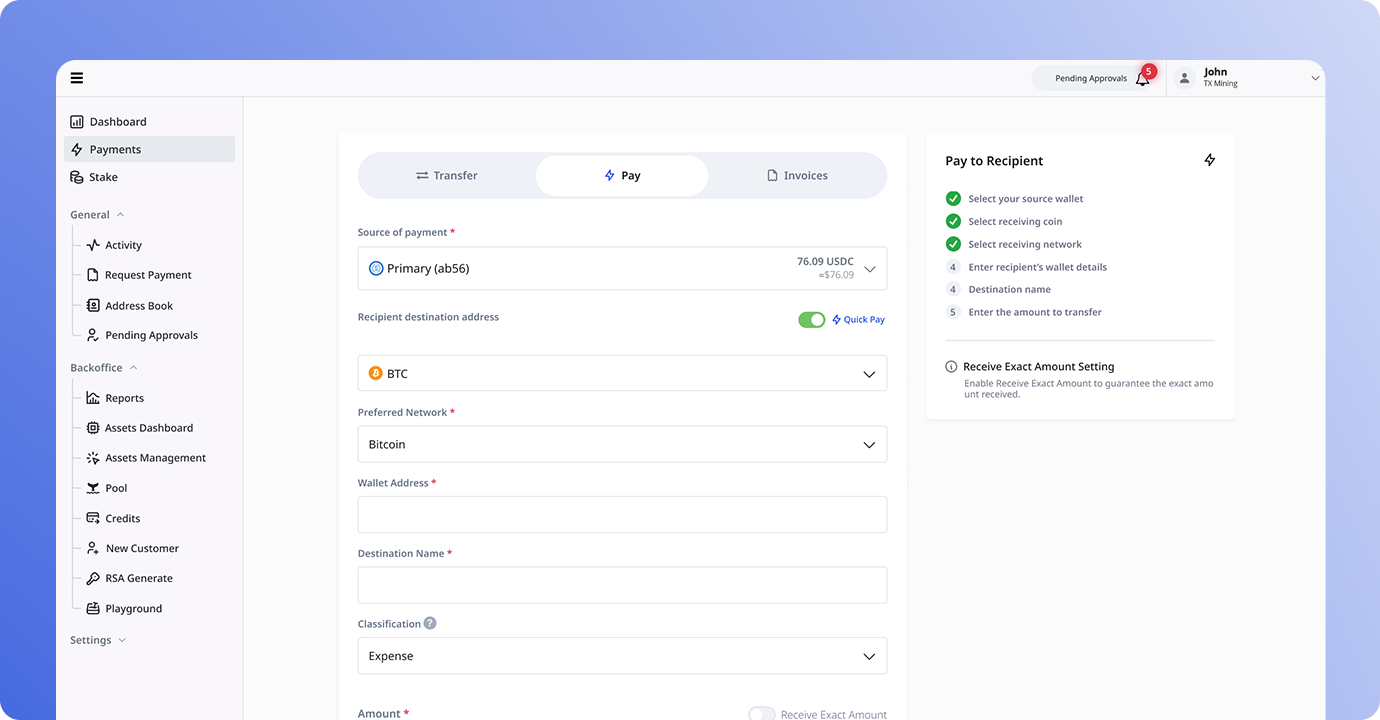Open Request Payment in sidebar
The width and height of the screenshot is (1380, 720).
coord(148,275)
